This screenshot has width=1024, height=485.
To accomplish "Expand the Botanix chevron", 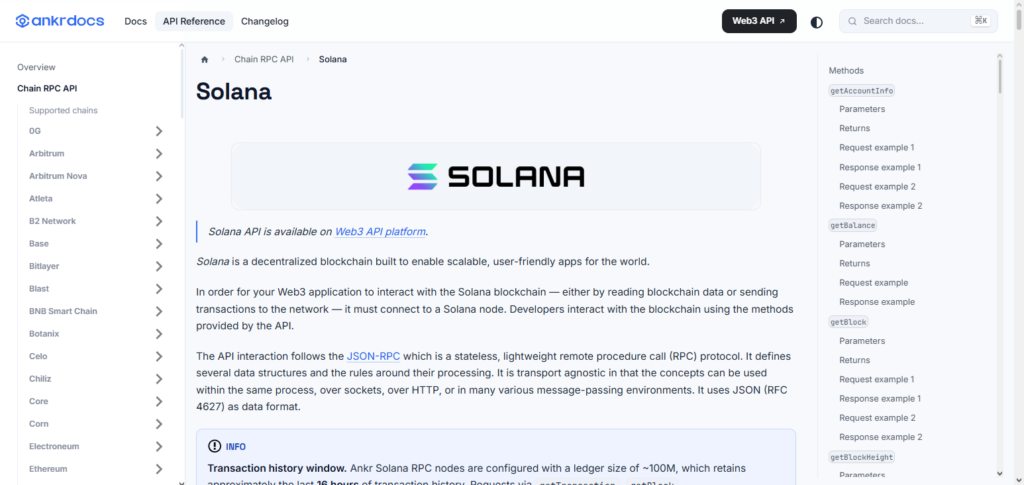I will tap(159, 334).
